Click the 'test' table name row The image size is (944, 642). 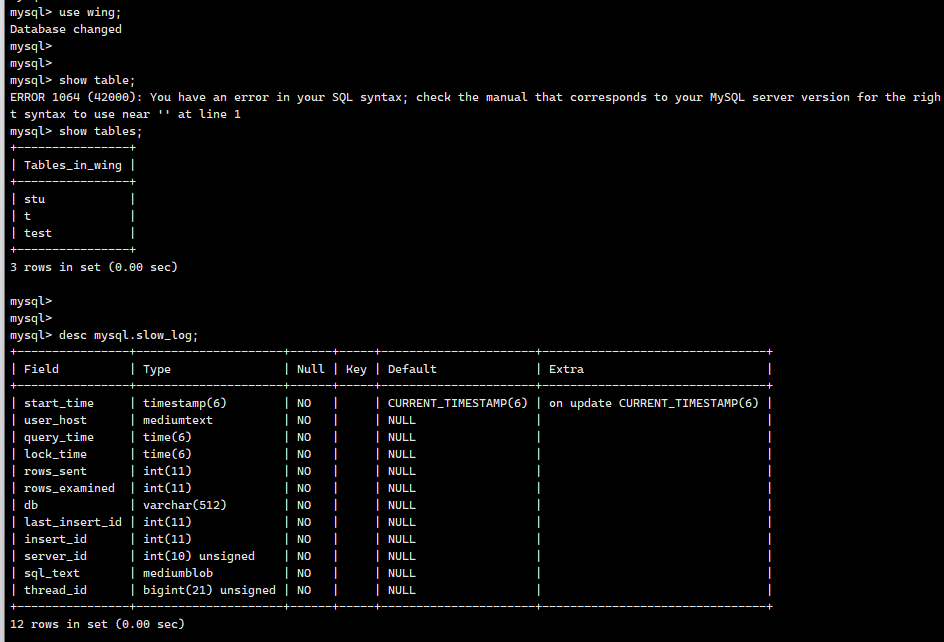(38, 233)
